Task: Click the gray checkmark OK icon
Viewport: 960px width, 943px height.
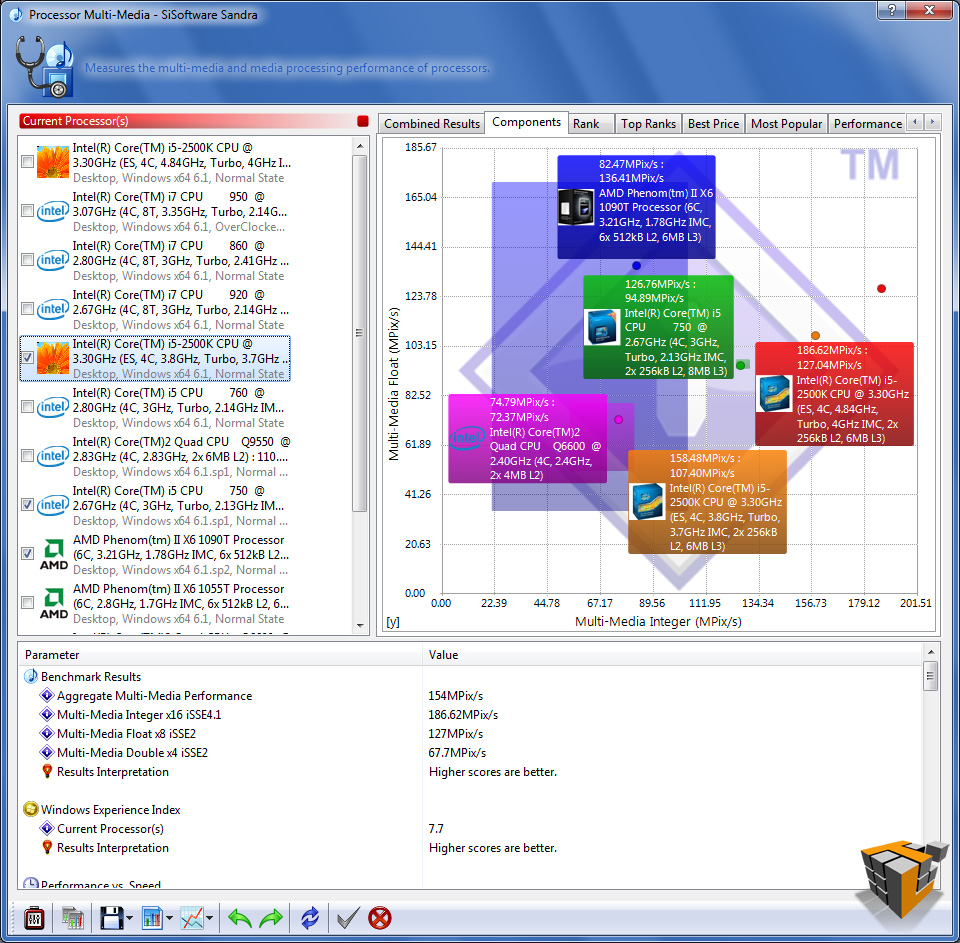Action: [348, 918]
